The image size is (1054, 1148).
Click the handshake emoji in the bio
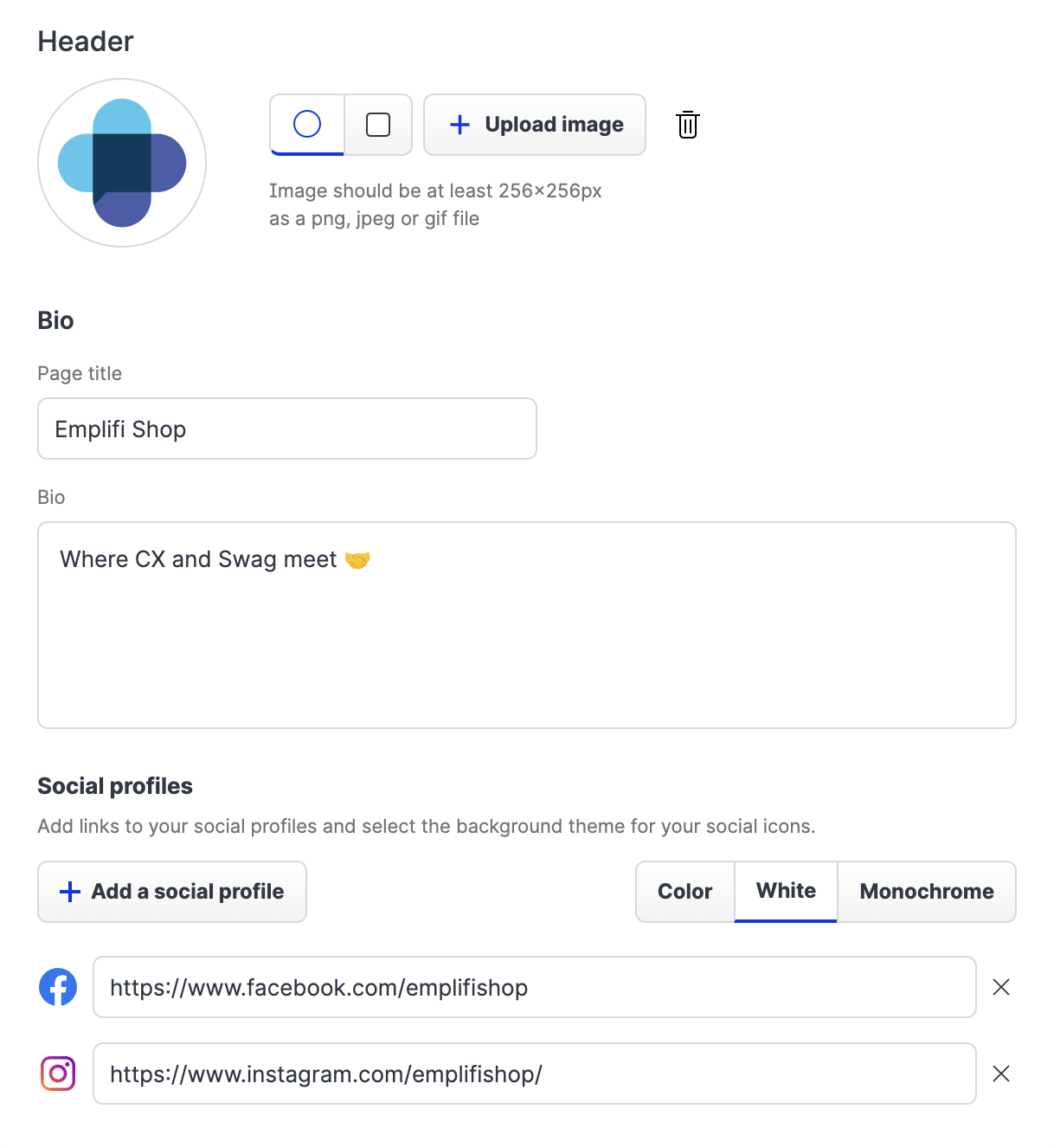(x=357, y=560)
